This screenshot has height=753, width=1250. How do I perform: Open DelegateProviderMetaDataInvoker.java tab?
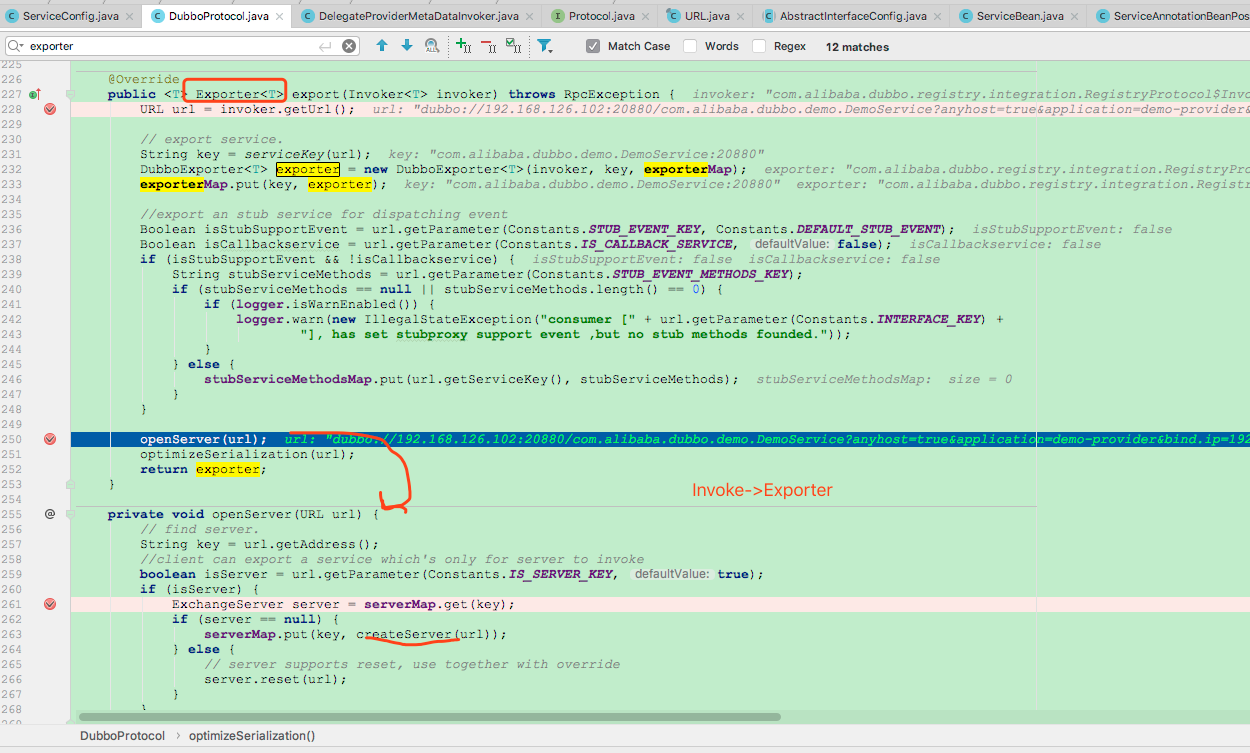click(x=418, y=16)
